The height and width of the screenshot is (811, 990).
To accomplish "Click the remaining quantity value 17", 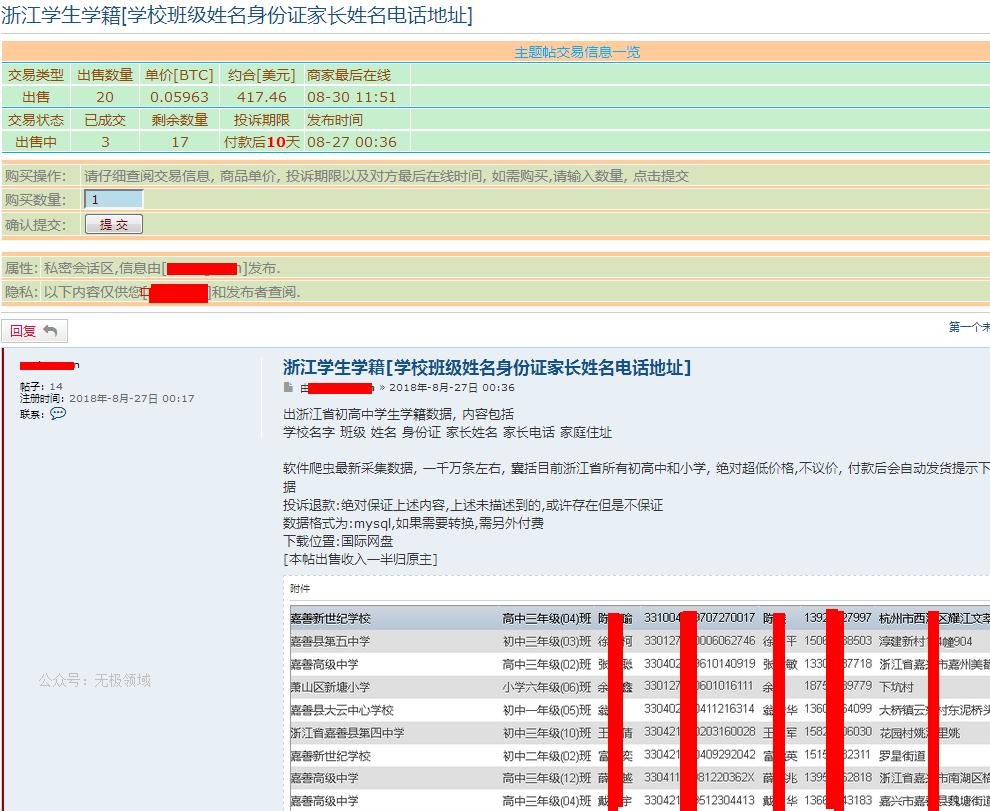I will click(x=179, y=141).
